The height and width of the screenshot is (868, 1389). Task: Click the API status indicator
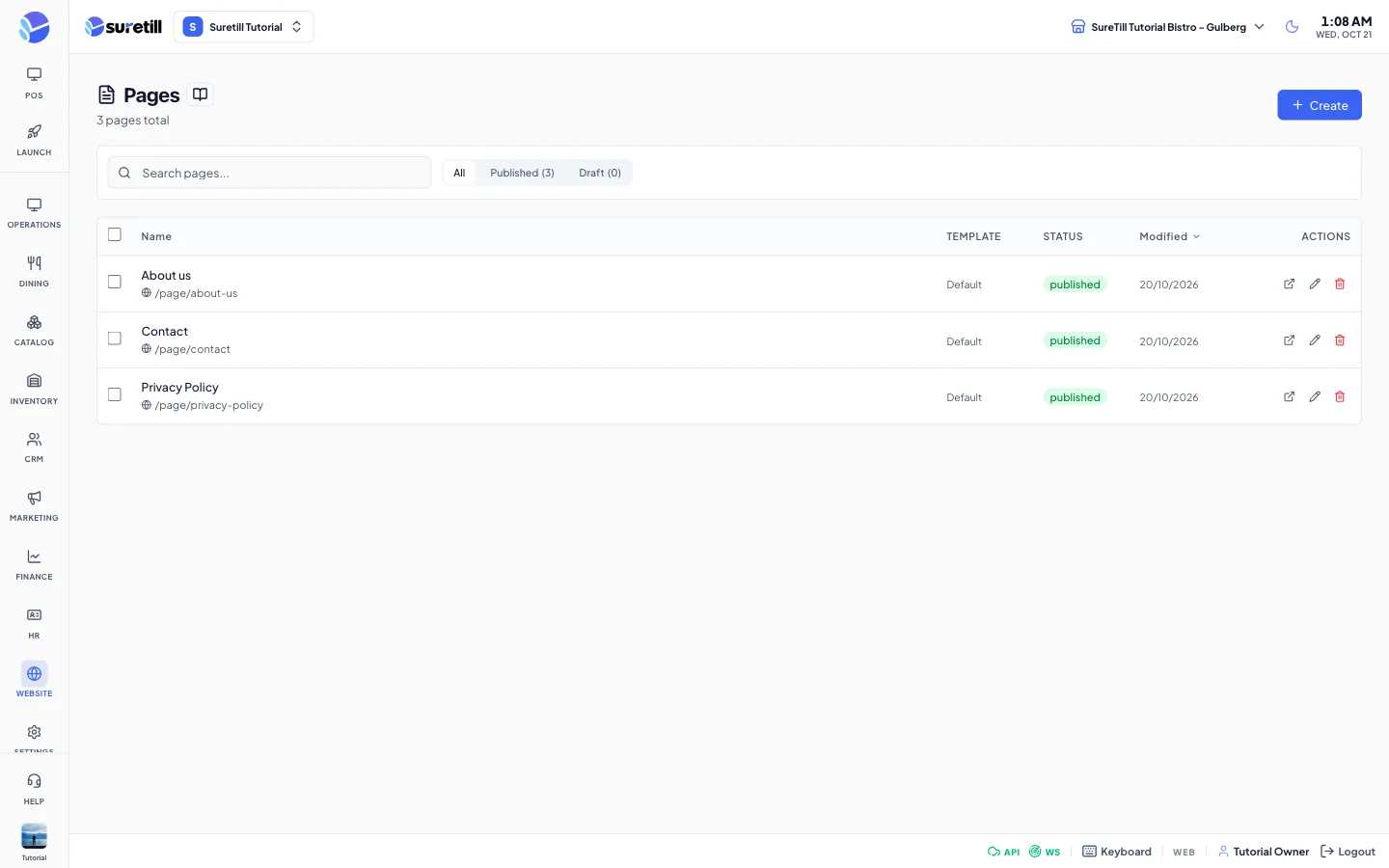click(x=1003, y=852)
